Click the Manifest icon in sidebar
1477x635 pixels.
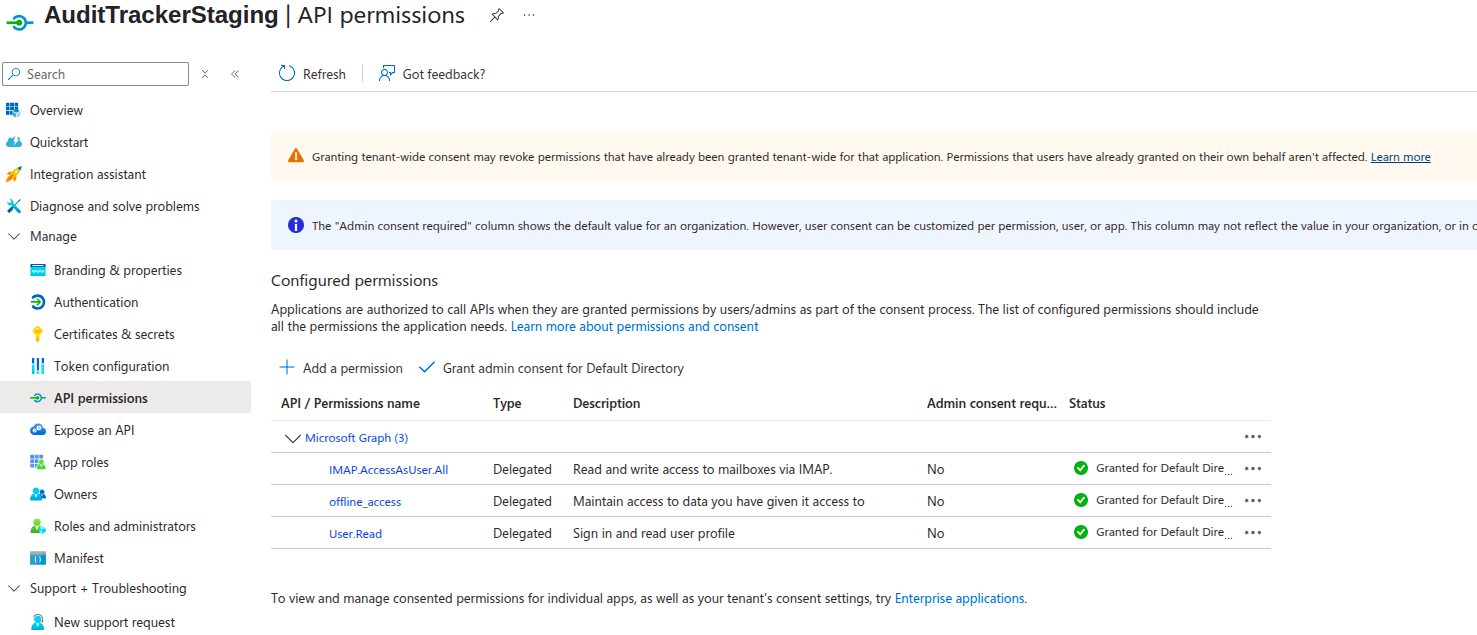pos(38,558)
